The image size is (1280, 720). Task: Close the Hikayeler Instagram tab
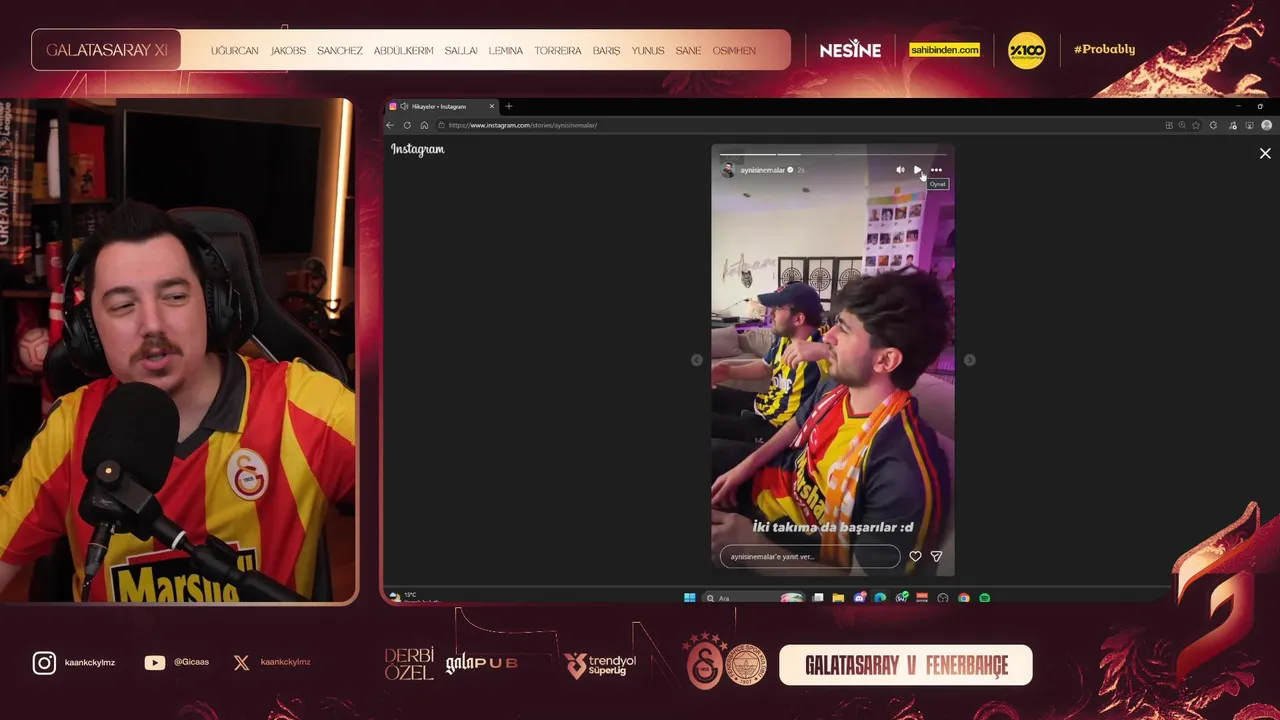pyautogui.click(x=491, y=106)
